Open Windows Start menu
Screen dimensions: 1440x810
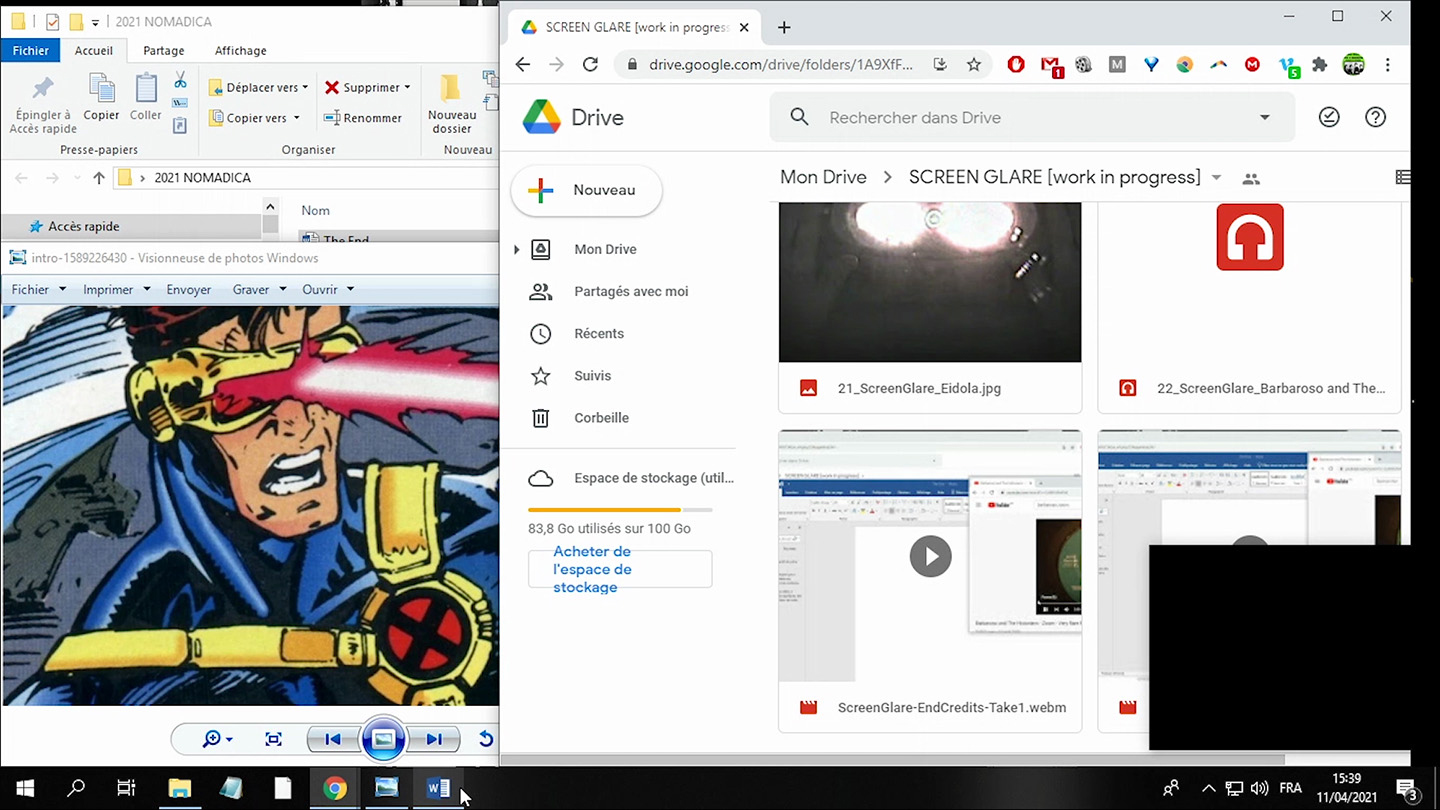point(25,788)
